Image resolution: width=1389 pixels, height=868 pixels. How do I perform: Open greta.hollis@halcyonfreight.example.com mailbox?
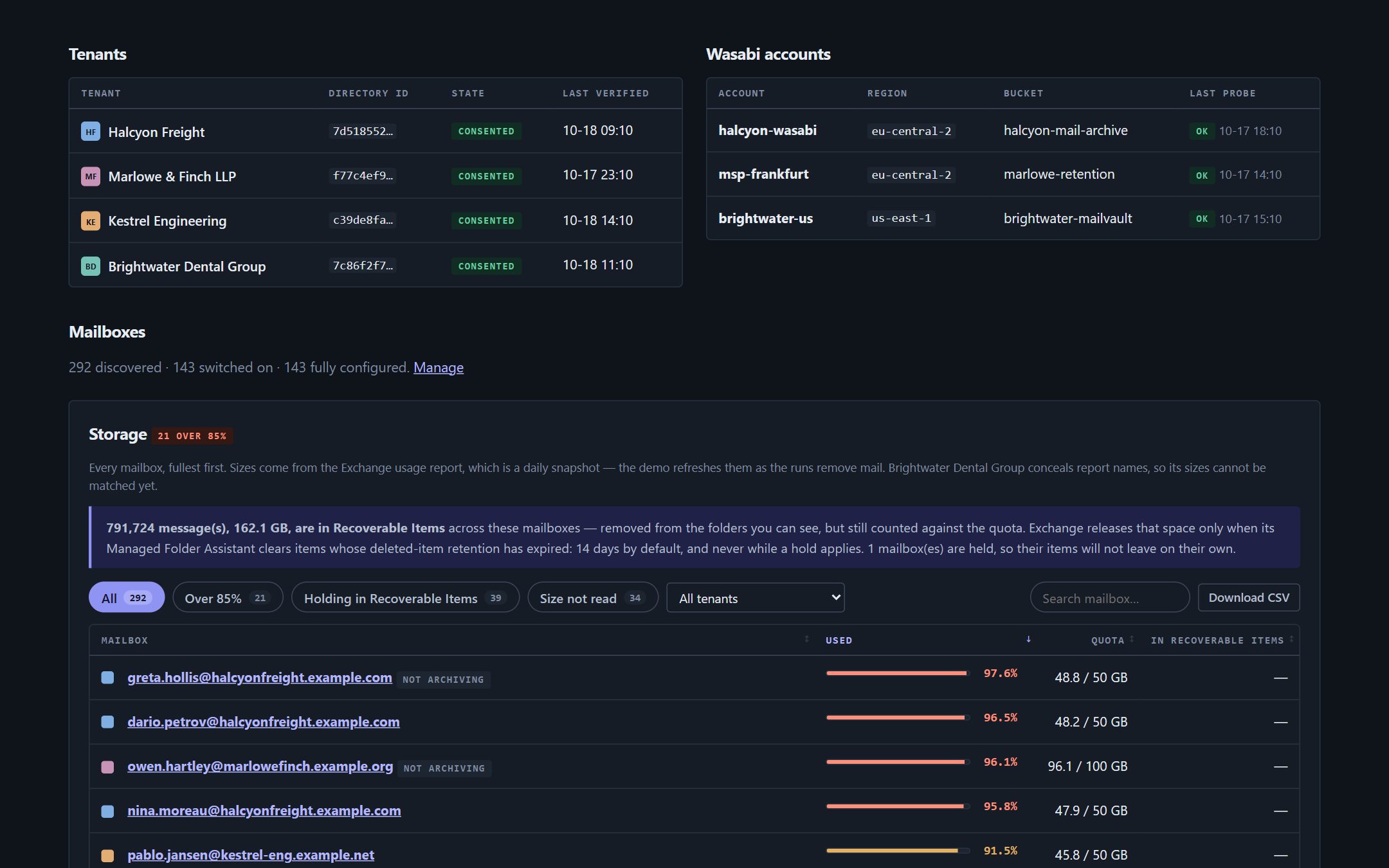[260, 678]
